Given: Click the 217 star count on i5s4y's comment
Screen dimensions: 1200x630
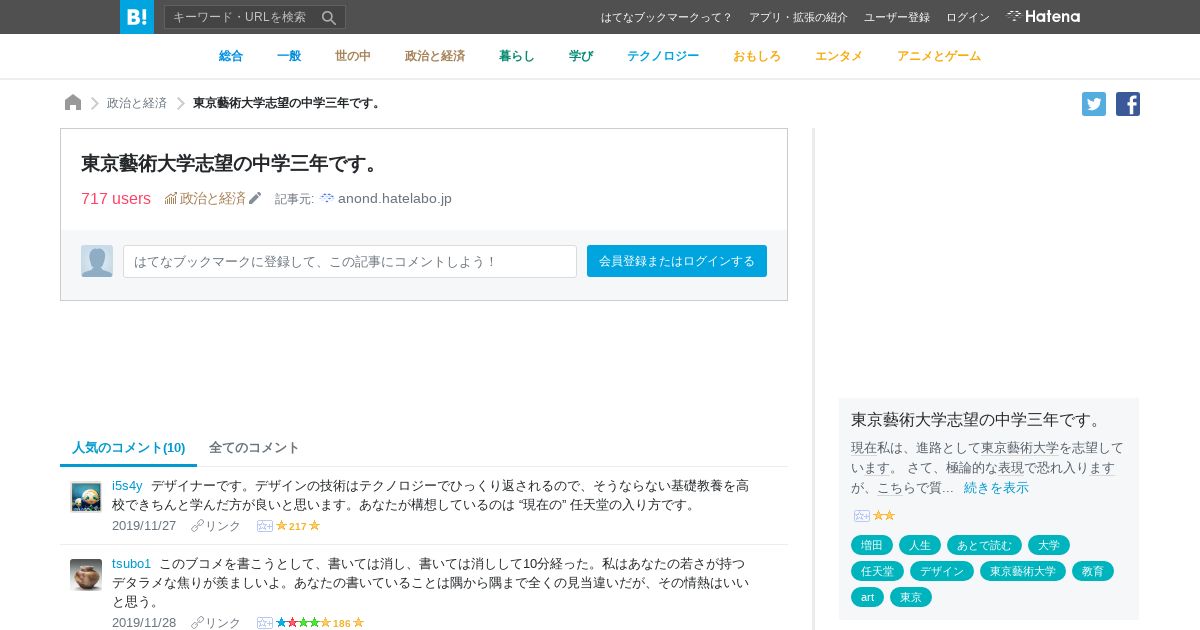Looking at the screenshot, I should (298, 526).
